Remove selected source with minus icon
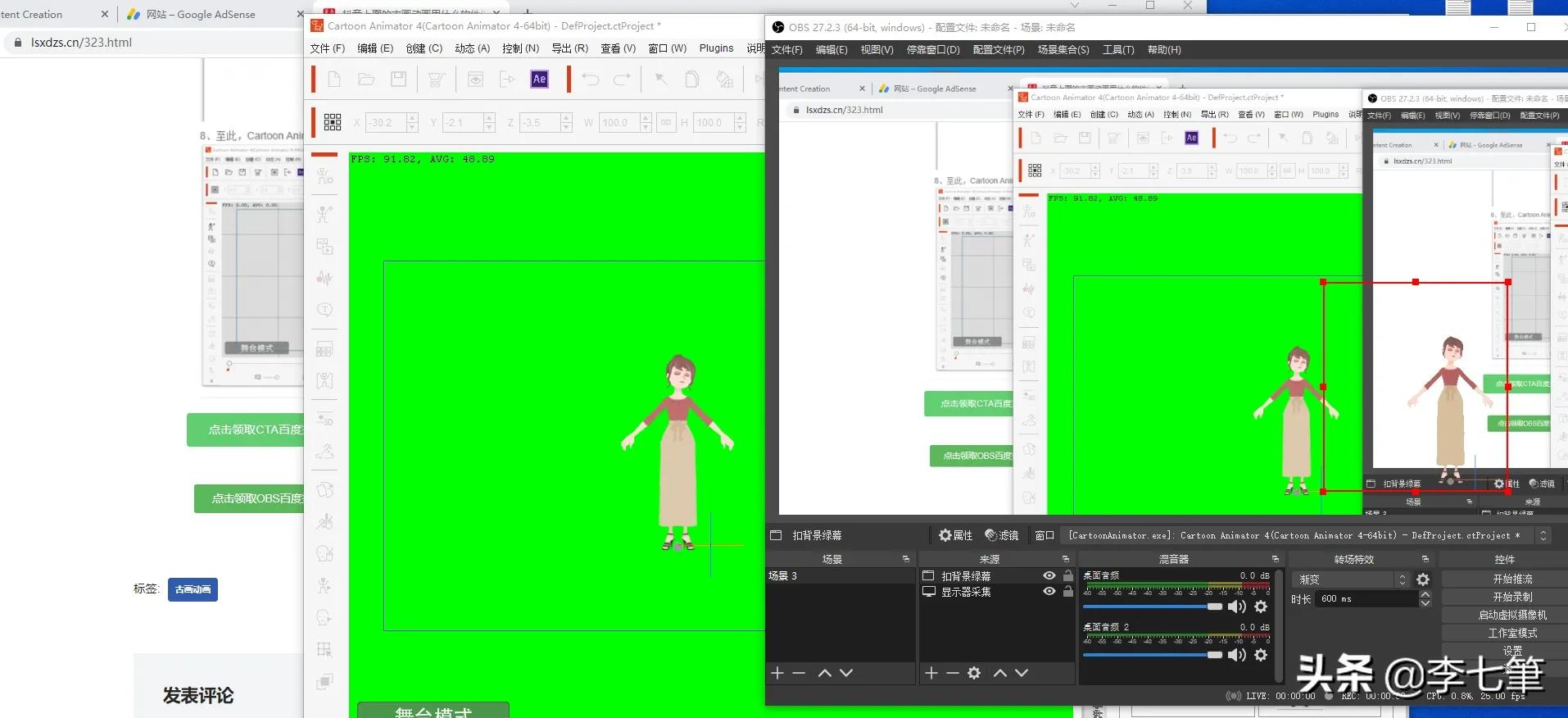The width and height of the screenshot is (1568, 718). click(x=953, y=673)
